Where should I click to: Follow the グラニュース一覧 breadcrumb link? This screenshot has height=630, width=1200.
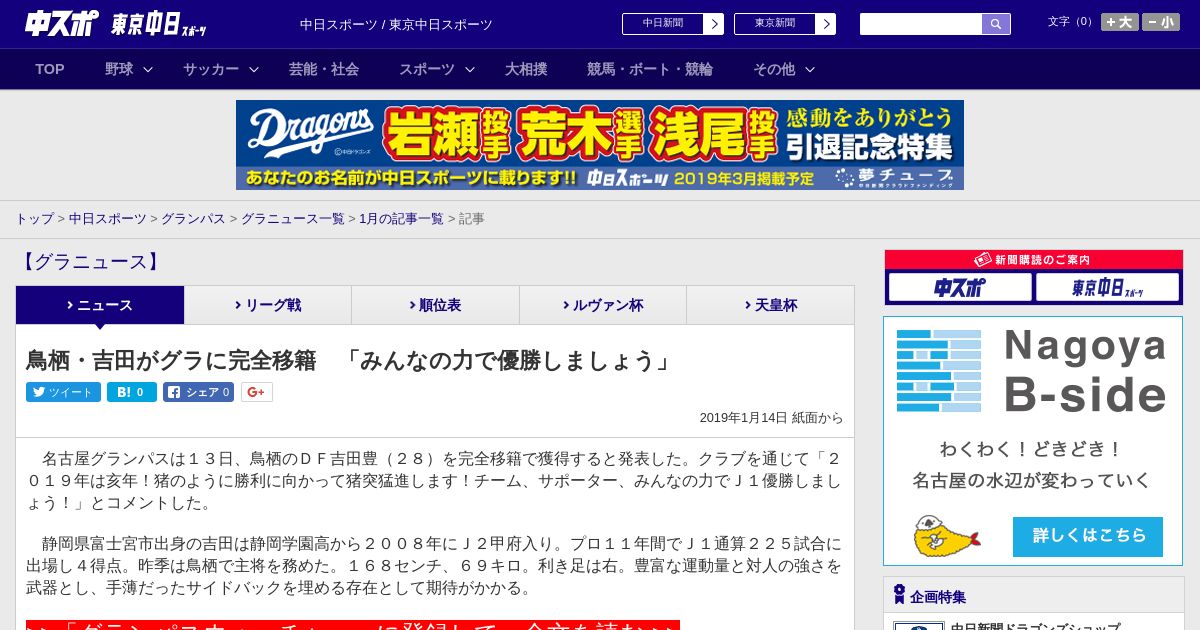[293, 219]
